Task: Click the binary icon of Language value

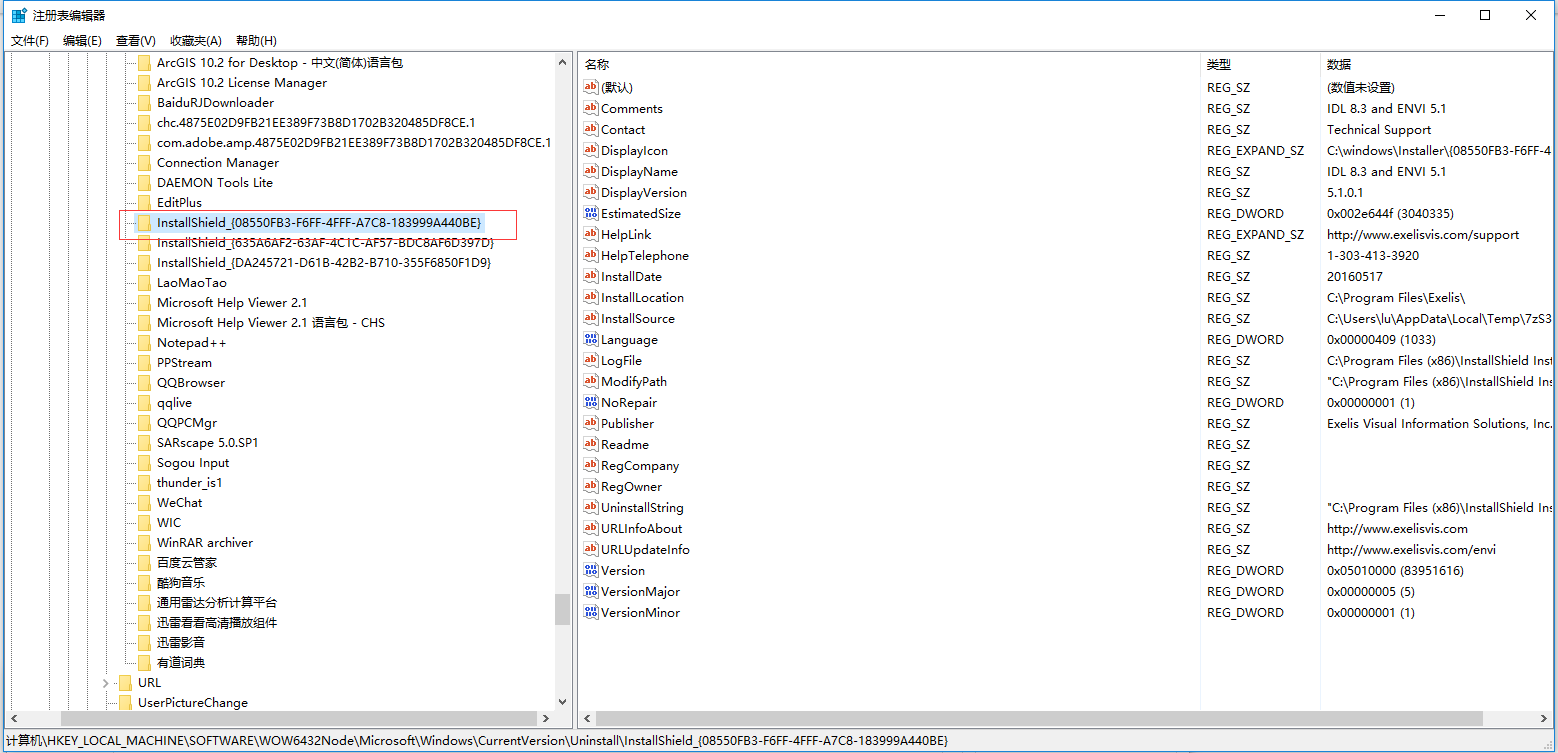Action: click(590, 339)
